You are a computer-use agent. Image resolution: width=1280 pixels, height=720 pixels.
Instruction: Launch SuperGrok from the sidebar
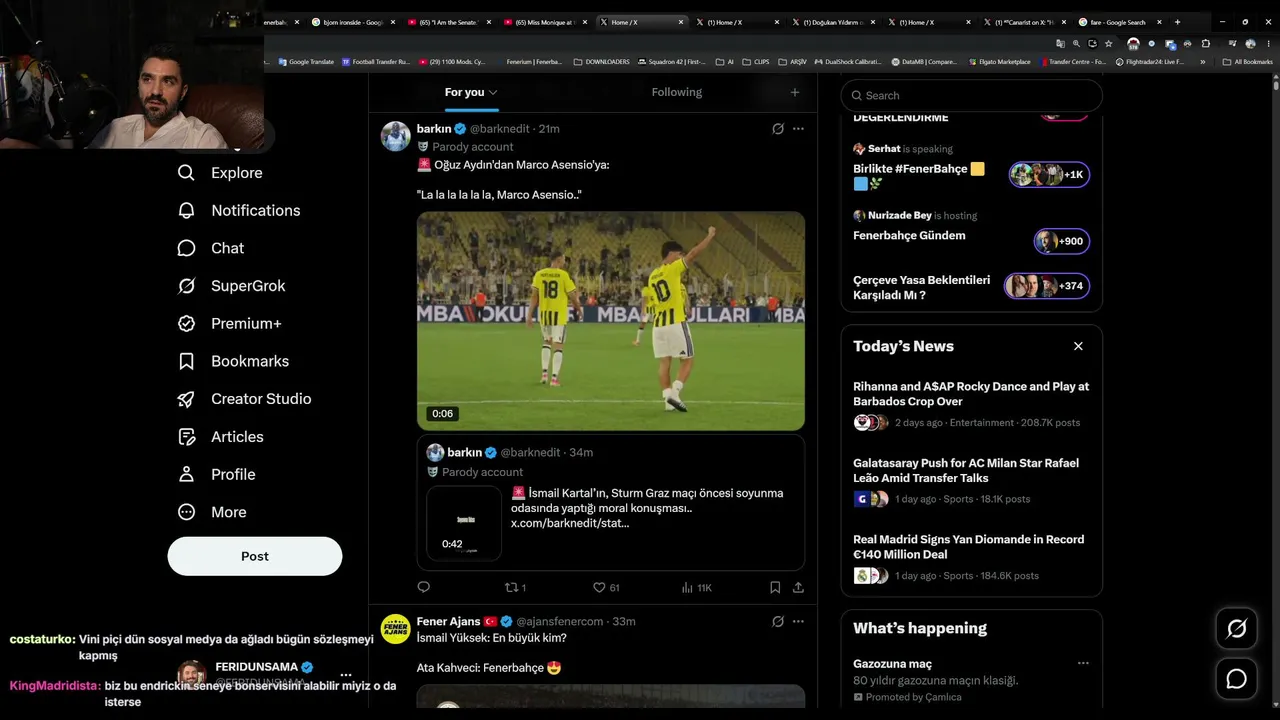(231, 286)
